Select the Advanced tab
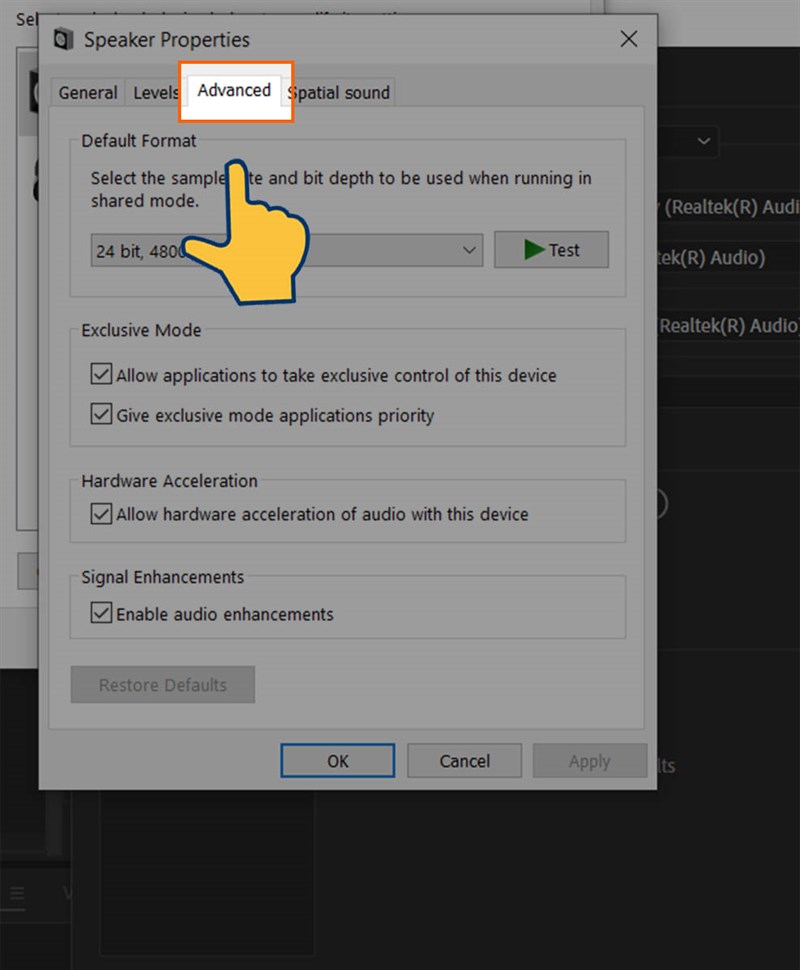The width and height of the screenshot is (800, 970). [233, 90]
